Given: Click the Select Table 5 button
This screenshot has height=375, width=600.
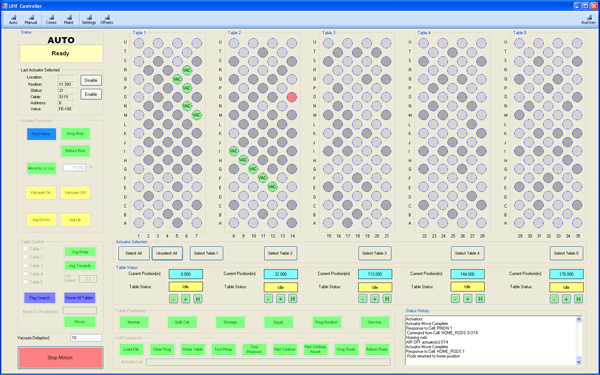Looking at the screenshot, I should pos(566,253).
